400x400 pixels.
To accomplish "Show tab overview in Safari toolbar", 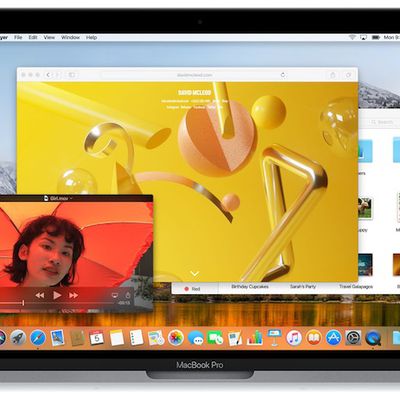I will [x=348, y=75].
